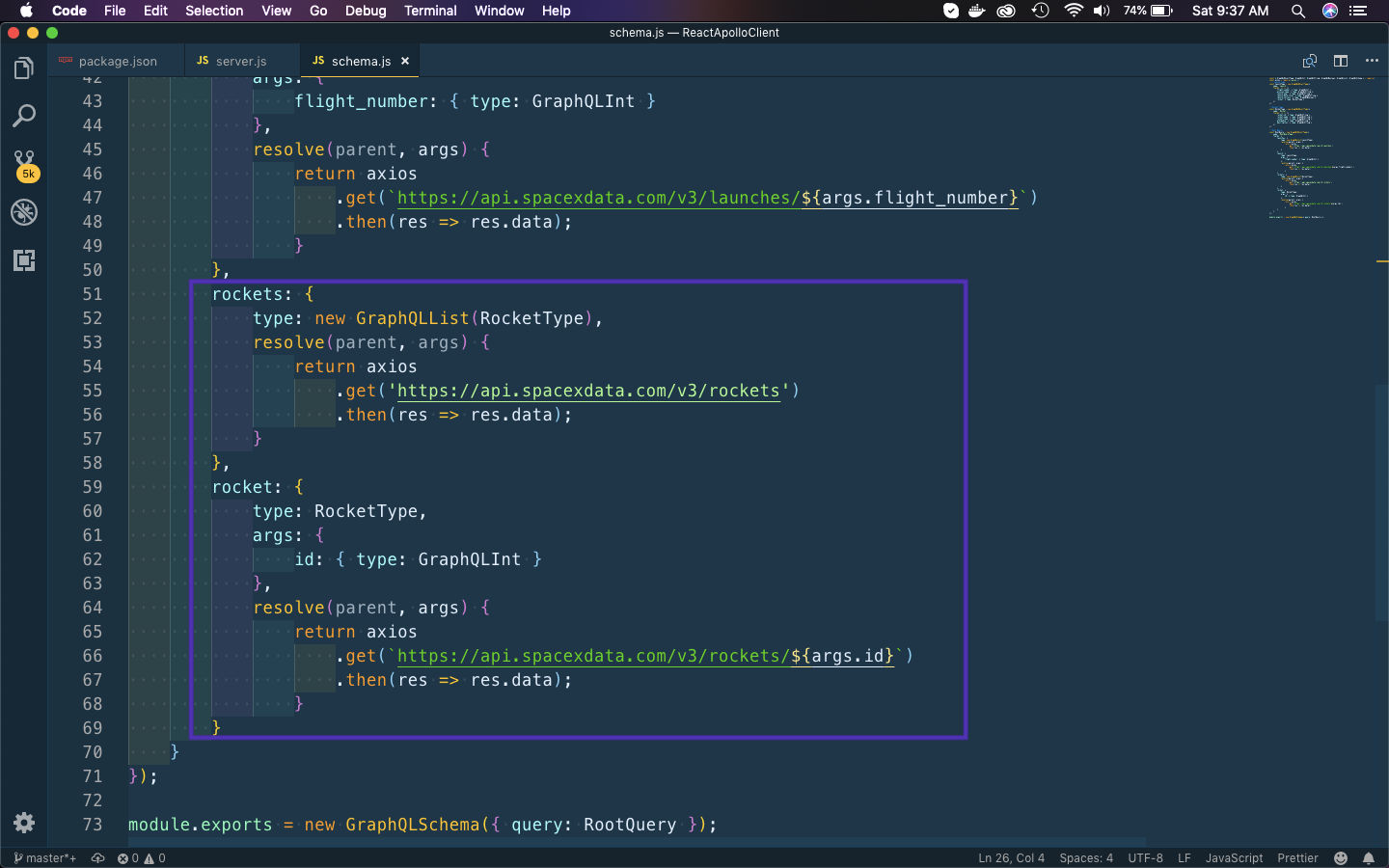
Task: Open the Search view in the activity bar
Action: (x=24, y=117)
